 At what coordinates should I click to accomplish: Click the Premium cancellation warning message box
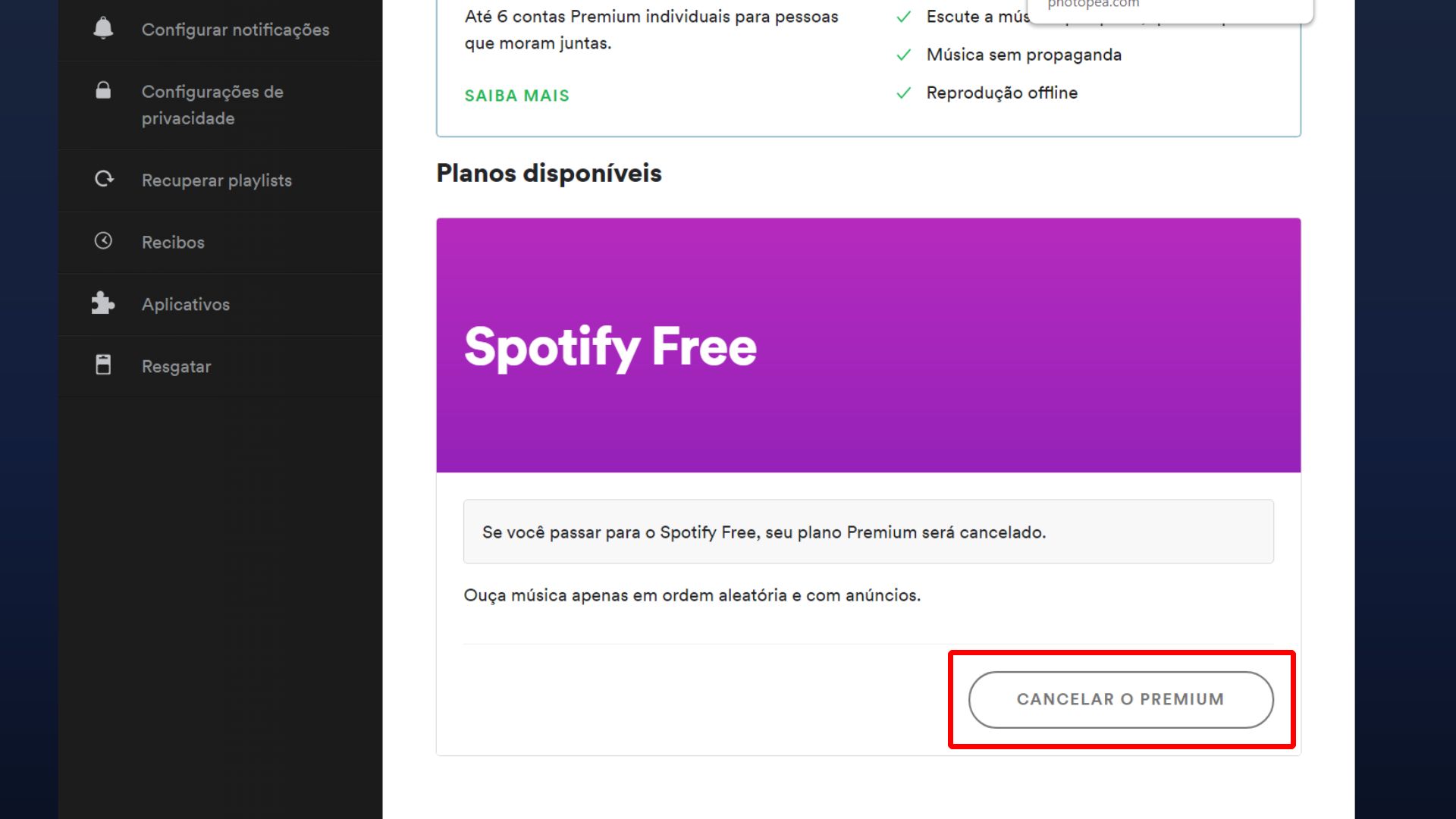coord(868,532)
